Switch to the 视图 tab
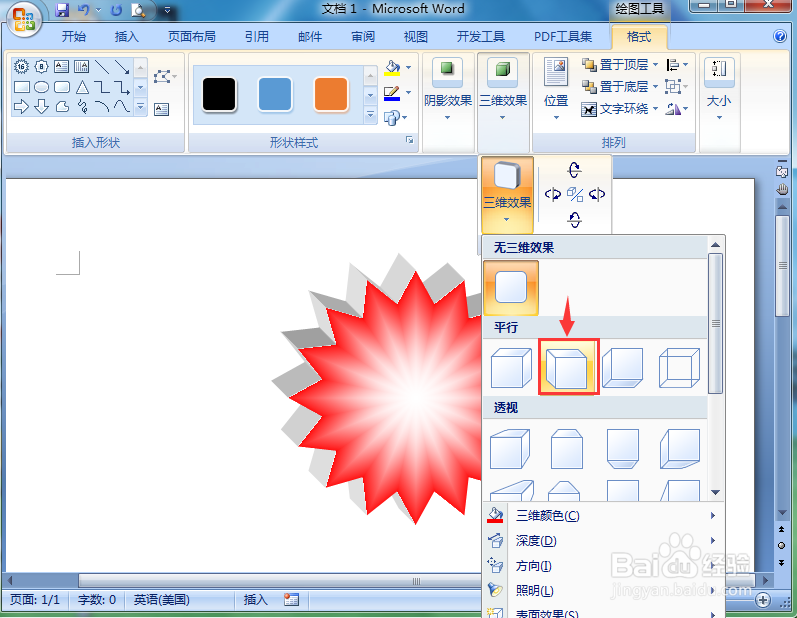 tap(415, 37)
